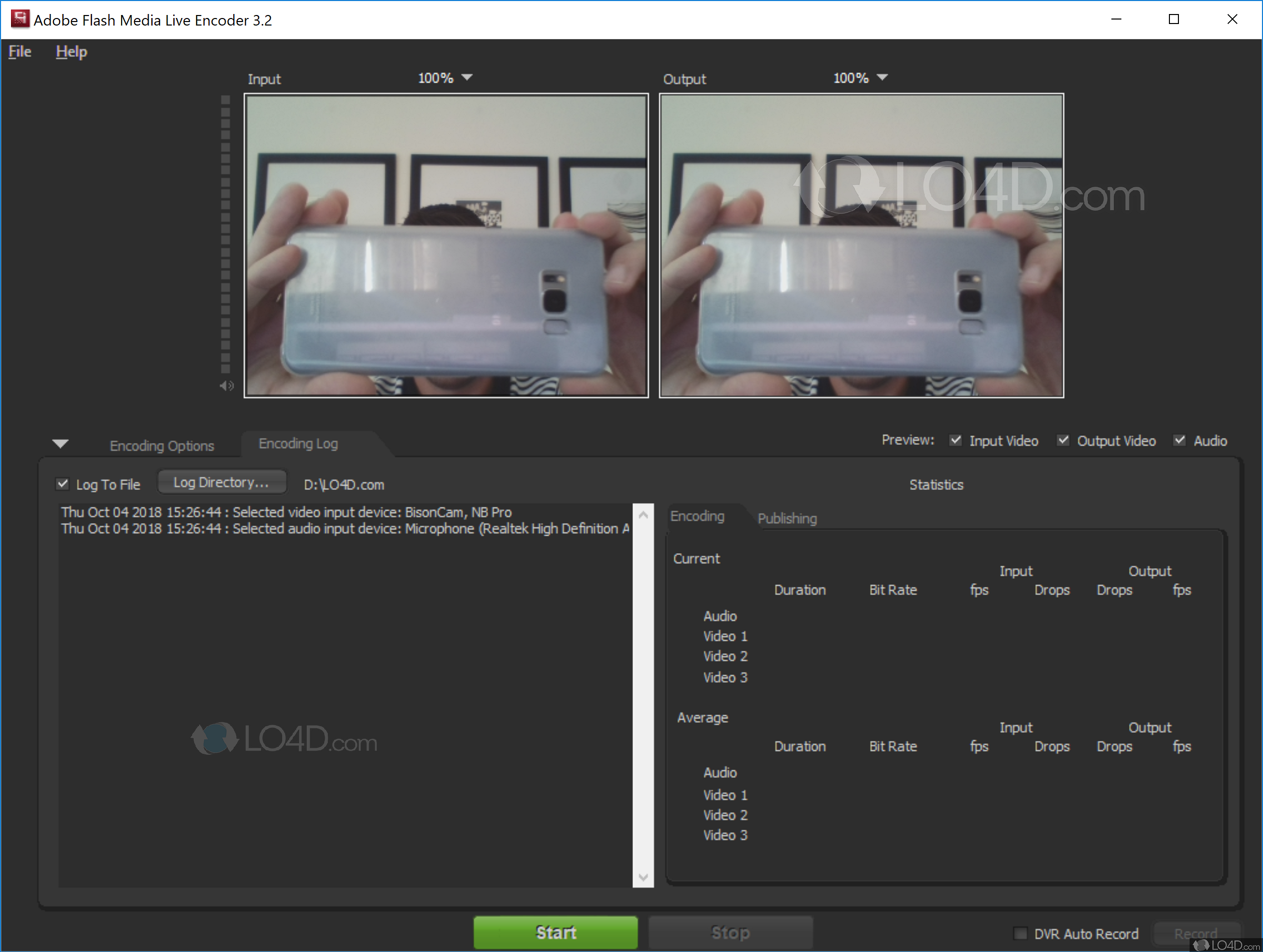Screen dimensions: 1263x952
Task: Open the Output zoom 100% dropdown
Action: click(x=882, y=77)
